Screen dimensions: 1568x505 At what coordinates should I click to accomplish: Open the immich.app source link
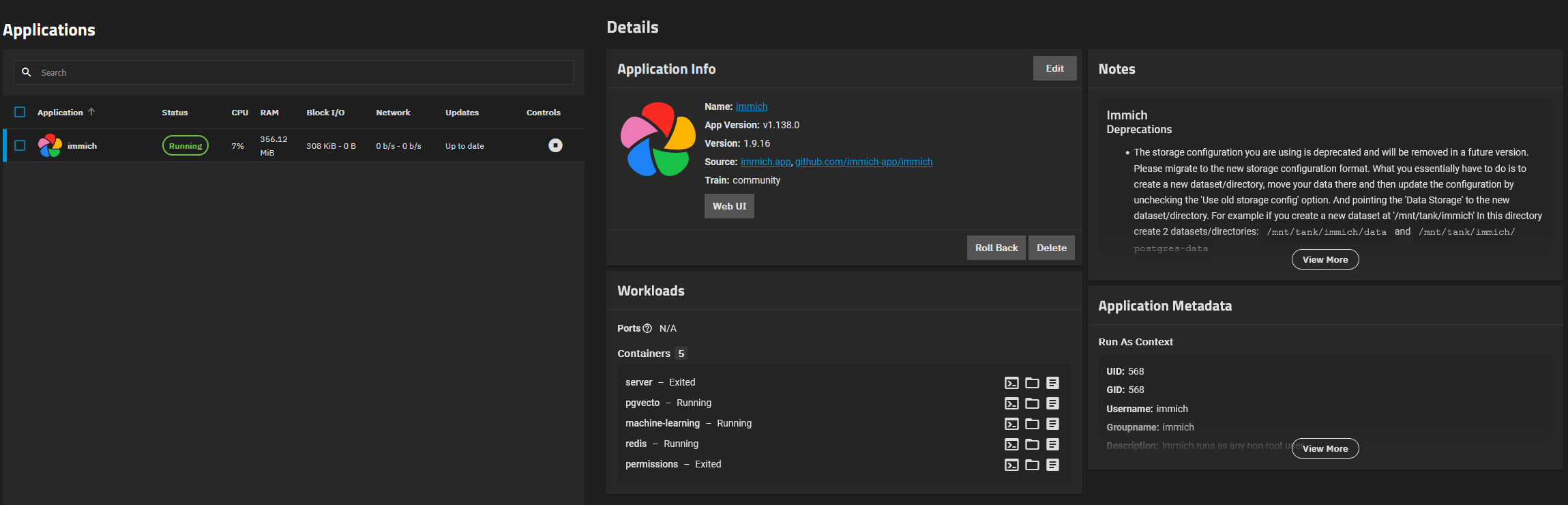[765, 162]
